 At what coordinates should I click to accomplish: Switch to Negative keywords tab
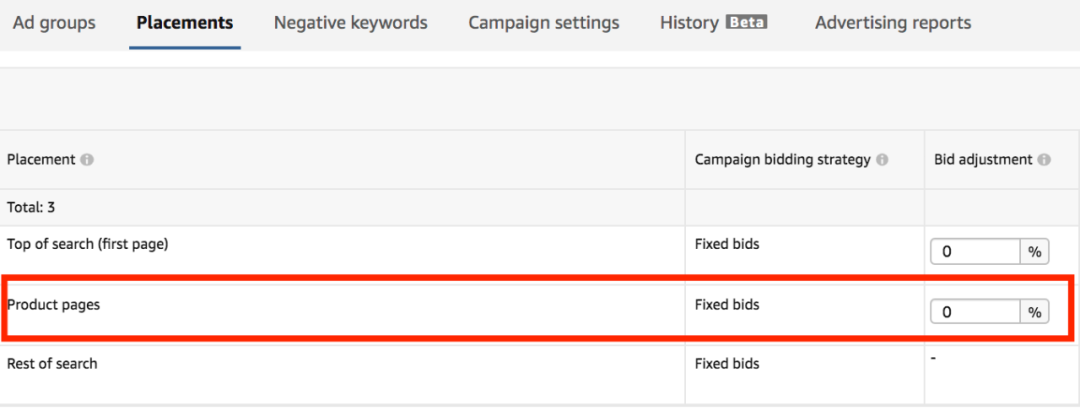pyautogui.click(x=351, y=23)
